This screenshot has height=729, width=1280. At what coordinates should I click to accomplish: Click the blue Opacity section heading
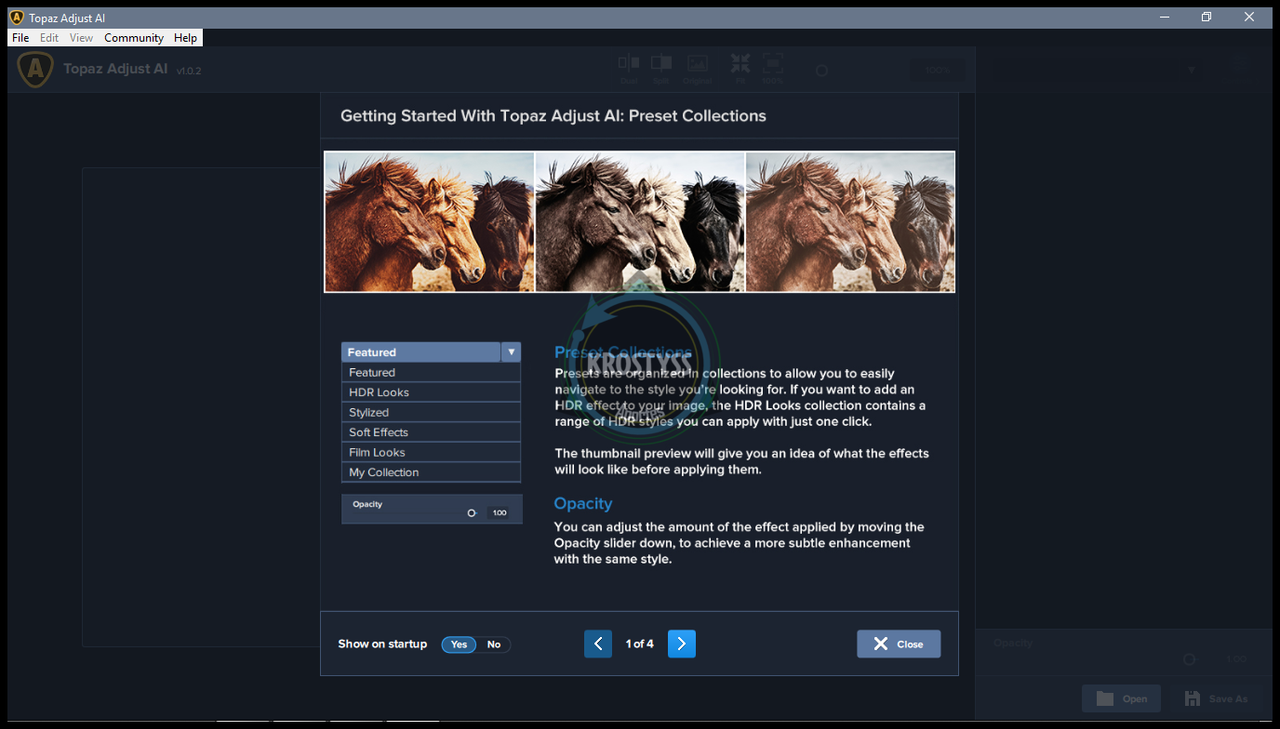[x=583, y=504]
